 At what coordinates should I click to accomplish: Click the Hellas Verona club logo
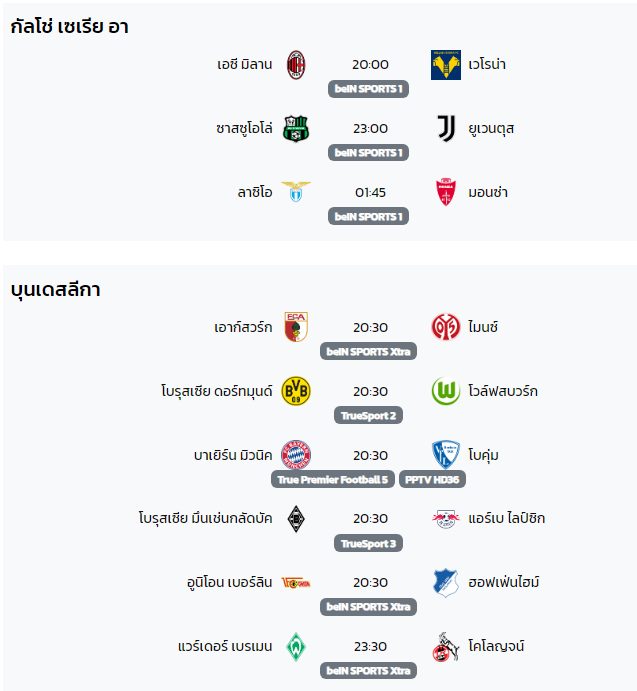click(446, 65)
